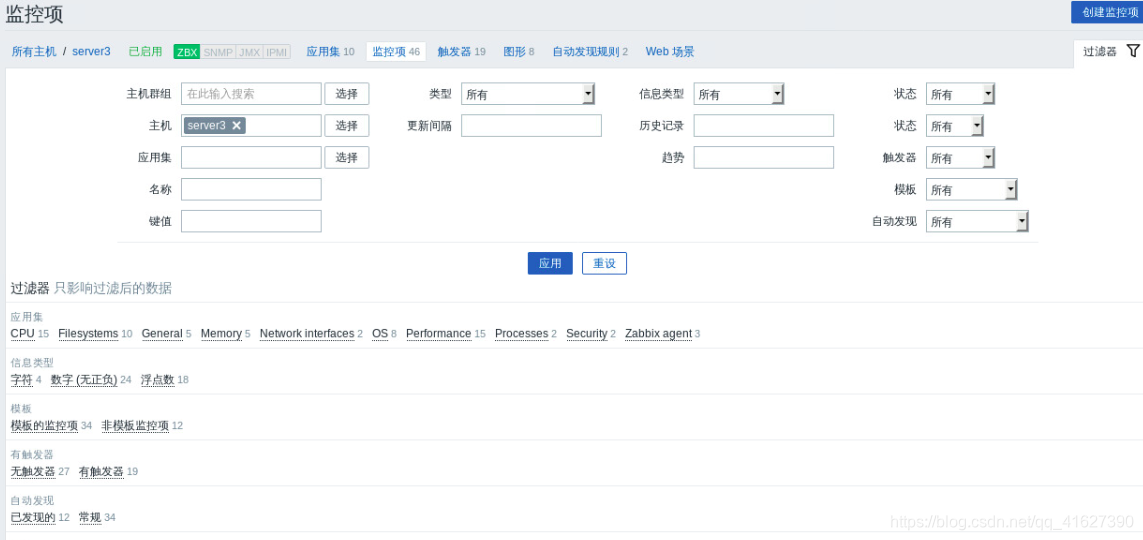Click 选择 next to 应用集 field
Viewport: 1143px width, 540px height.
point(347,157)
